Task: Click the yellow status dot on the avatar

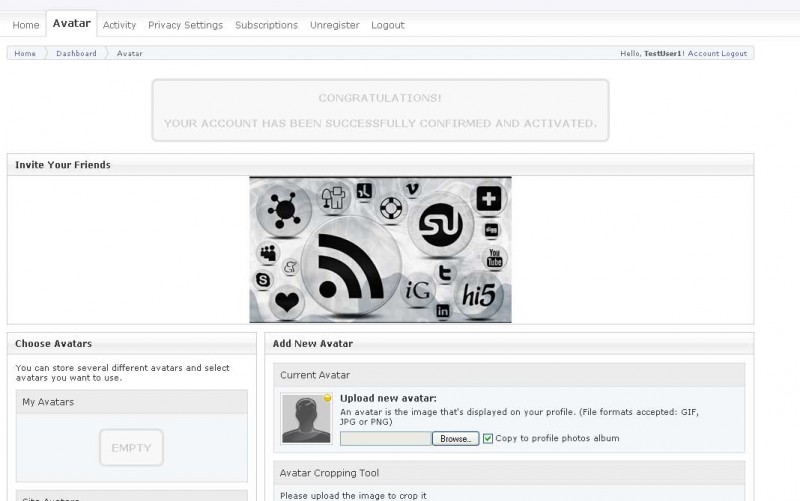Action: click(x=327, y=398)
